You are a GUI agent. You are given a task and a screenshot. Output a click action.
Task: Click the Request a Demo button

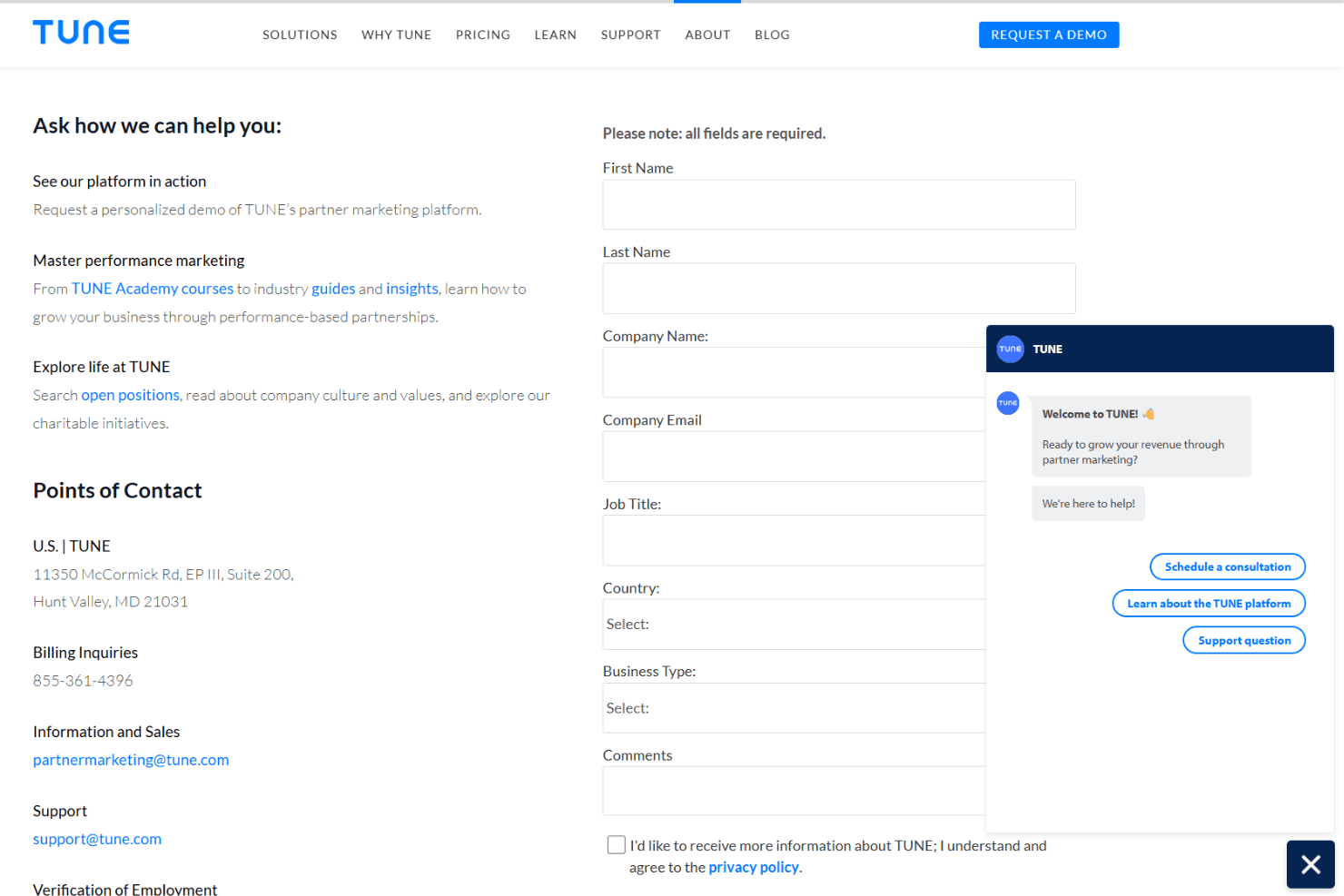[x=1049, y=34]
